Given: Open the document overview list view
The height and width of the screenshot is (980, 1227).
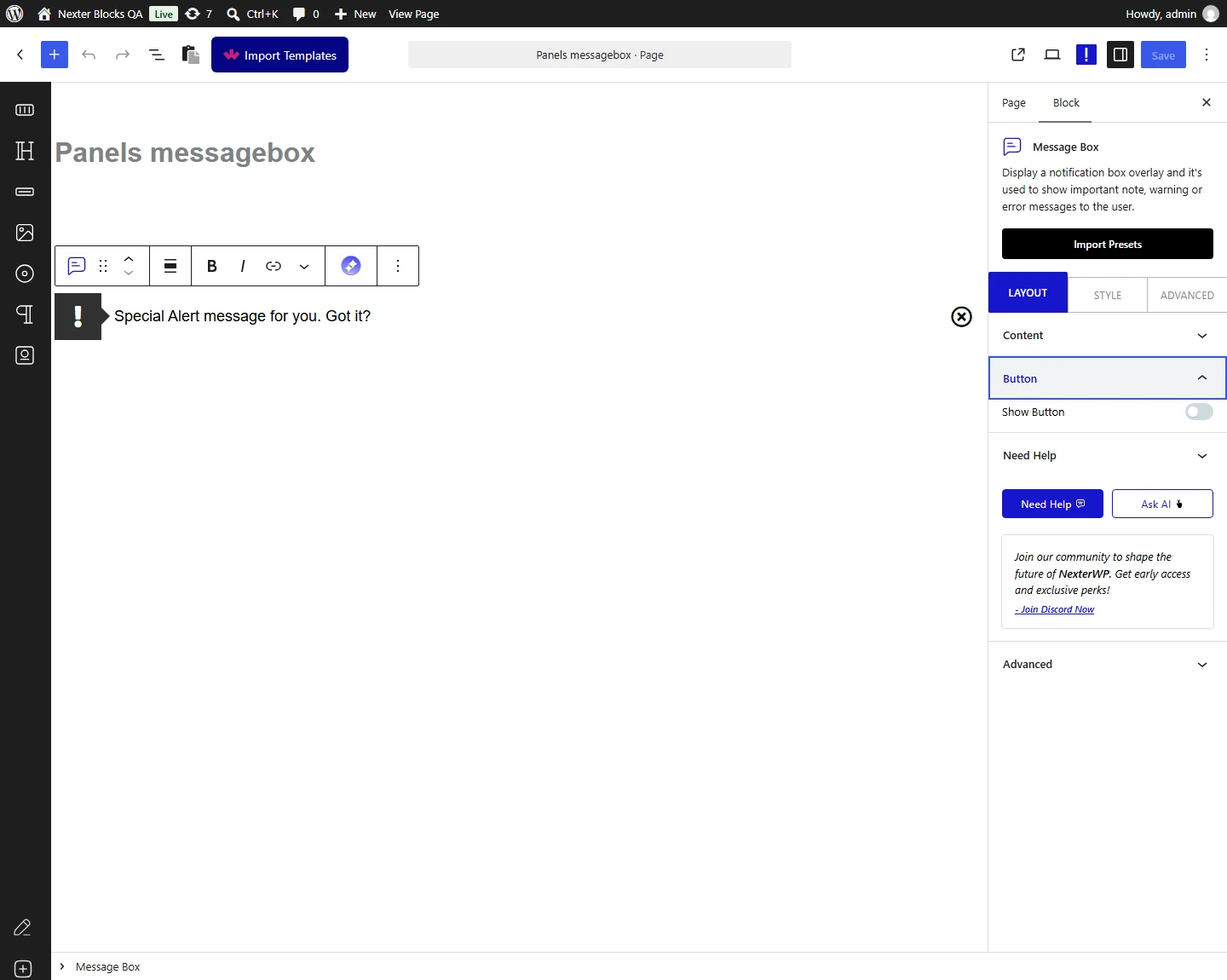Looking at the screenshot, I should coord(157,55).
